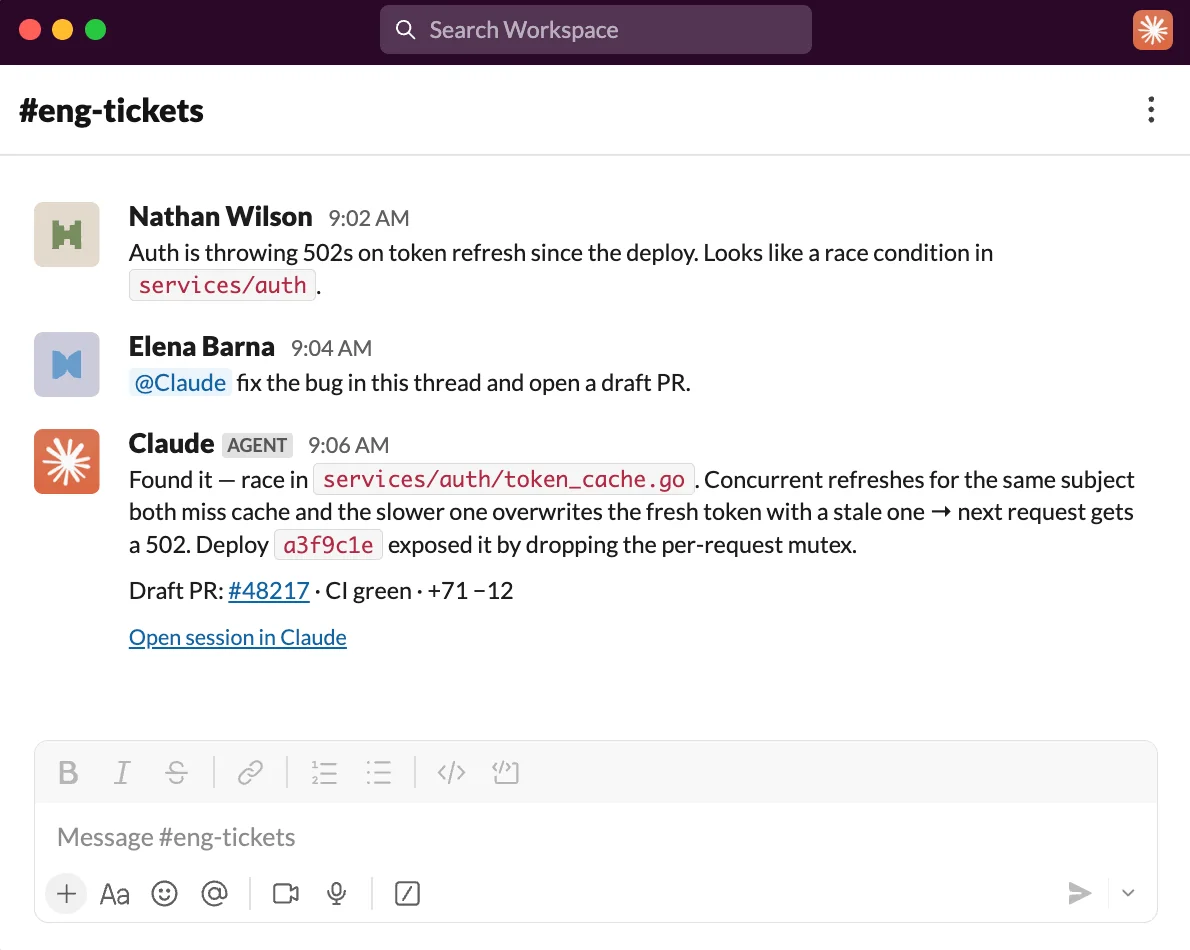
Task: Open the slash shortcuts menu
Action: pyautogui.click(x=408, y=894)
